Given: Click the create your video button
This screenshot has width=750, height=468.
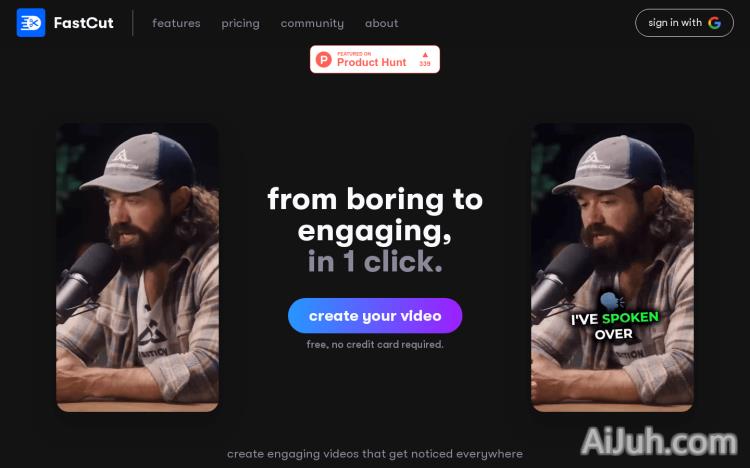Looking at the screenshot, I should tap(375, 315).
